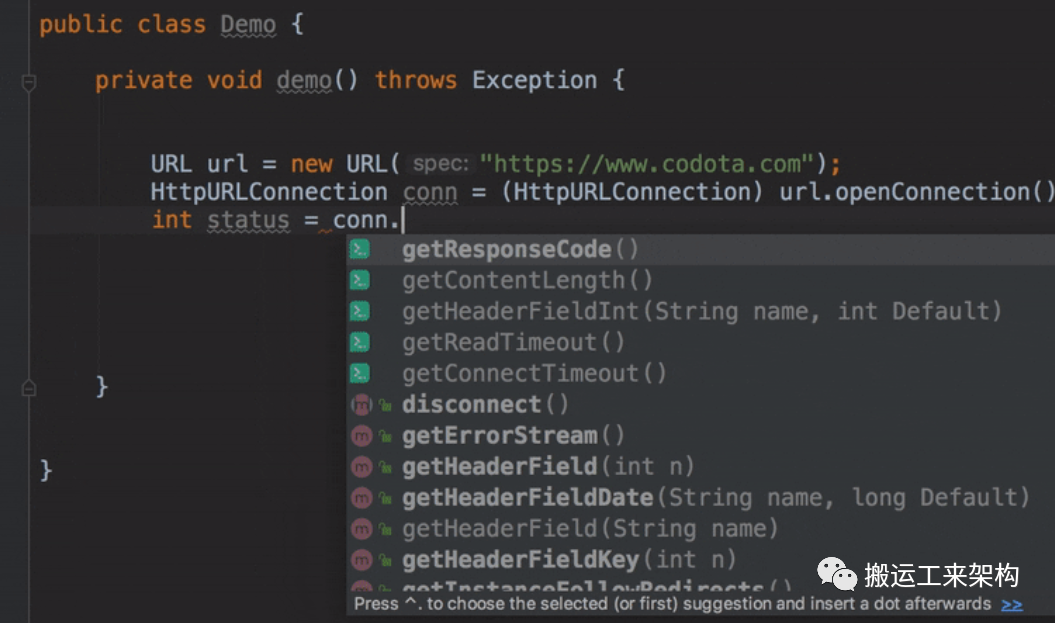Click the Codota icon beside getResponseCode()

coord(361,249)
